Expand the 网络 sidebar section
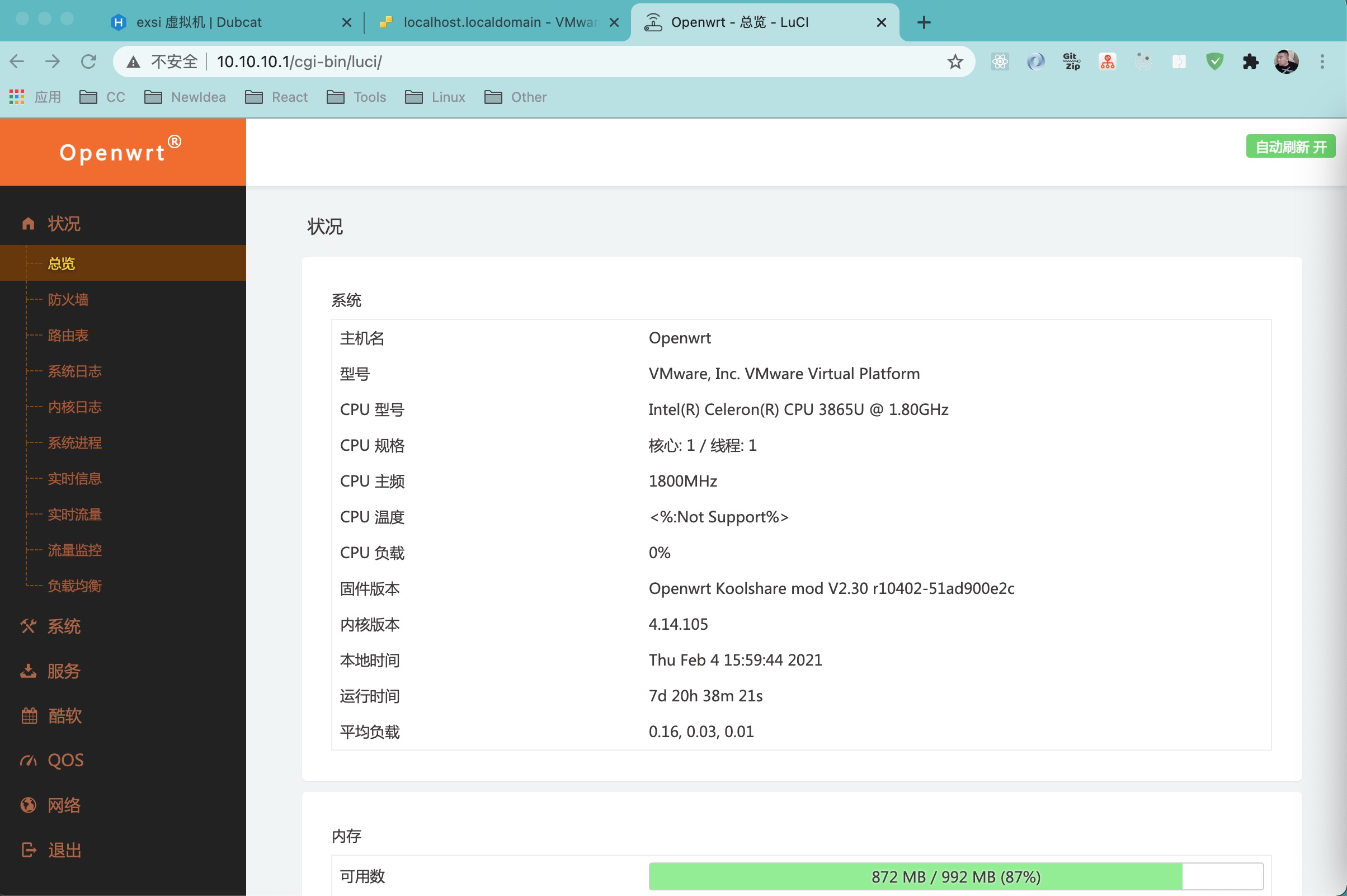The image size is (1347, 896). point(123,805)
